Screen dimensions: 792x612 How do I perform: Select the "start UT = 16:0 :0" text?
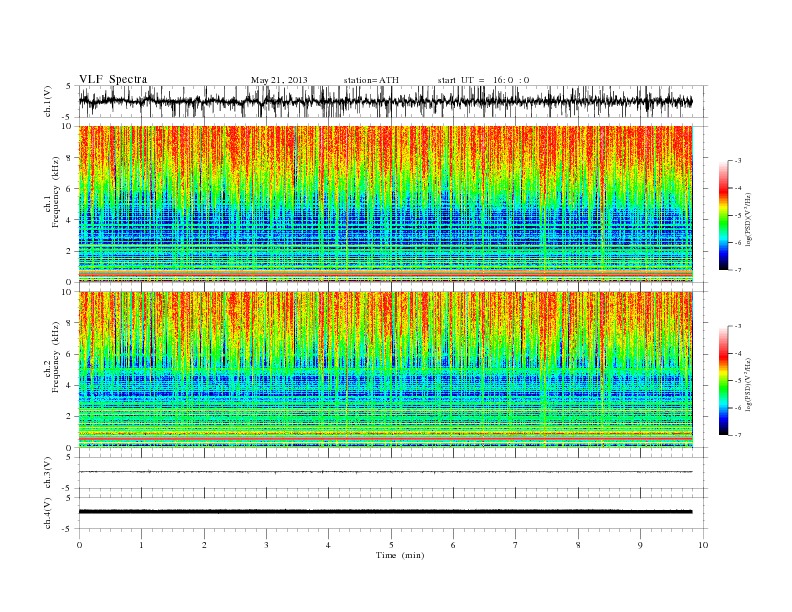pos(483,80)
